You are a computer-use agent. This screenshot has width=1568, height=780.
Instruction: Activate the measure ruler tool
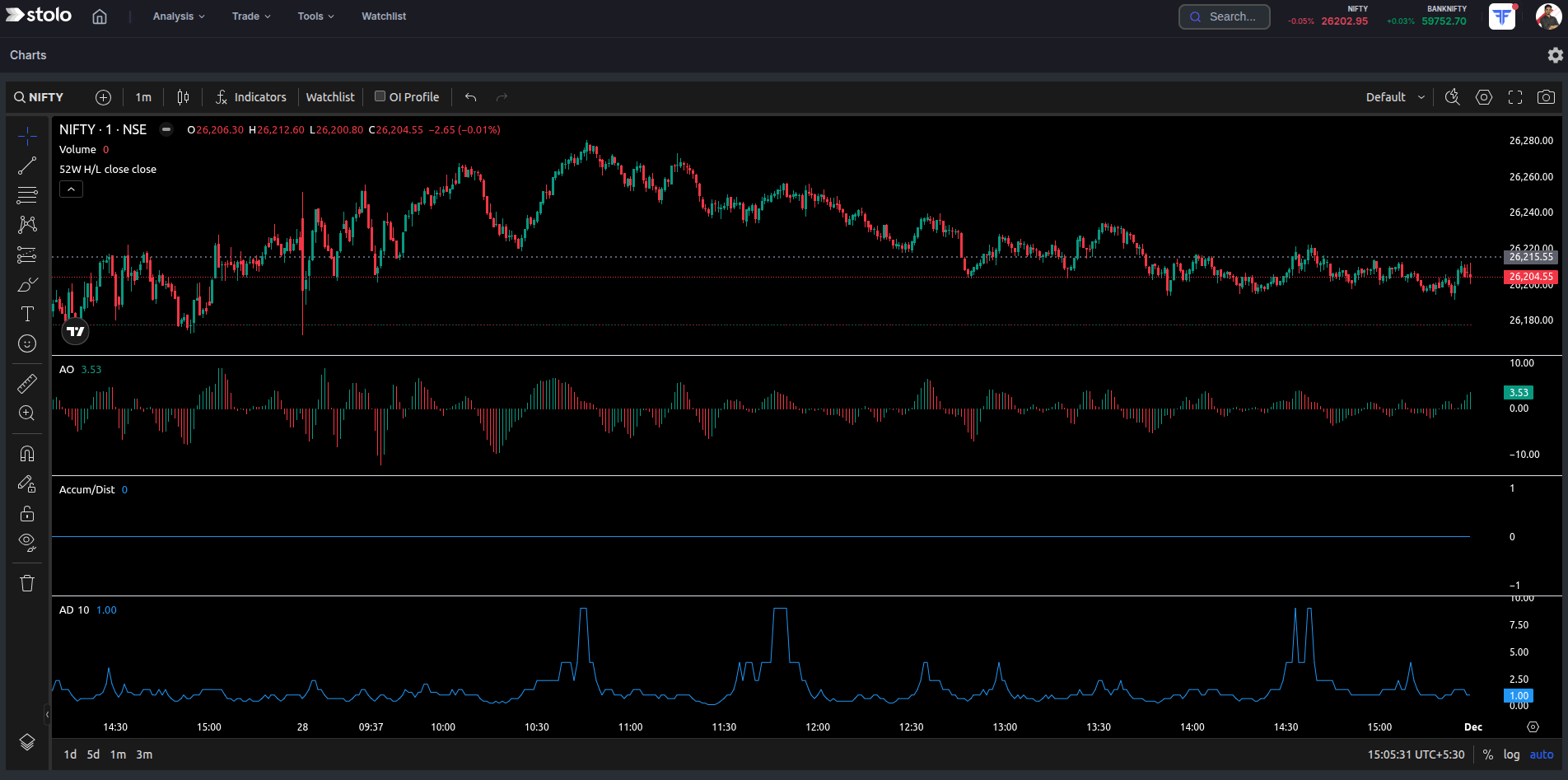[x=27, y=384]
